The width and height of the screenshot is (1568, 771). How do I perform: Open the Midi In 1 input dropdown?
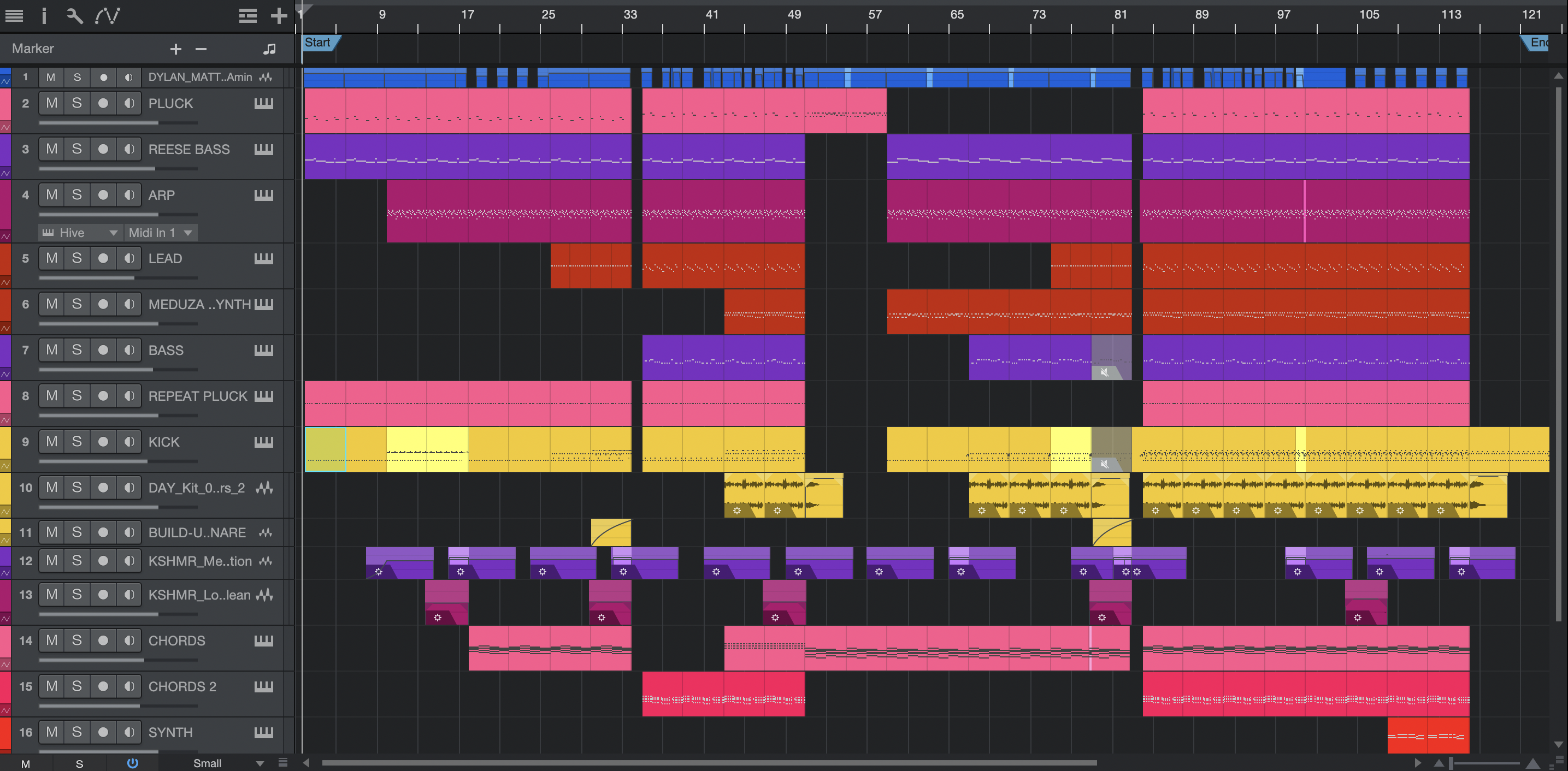(160, 233)
